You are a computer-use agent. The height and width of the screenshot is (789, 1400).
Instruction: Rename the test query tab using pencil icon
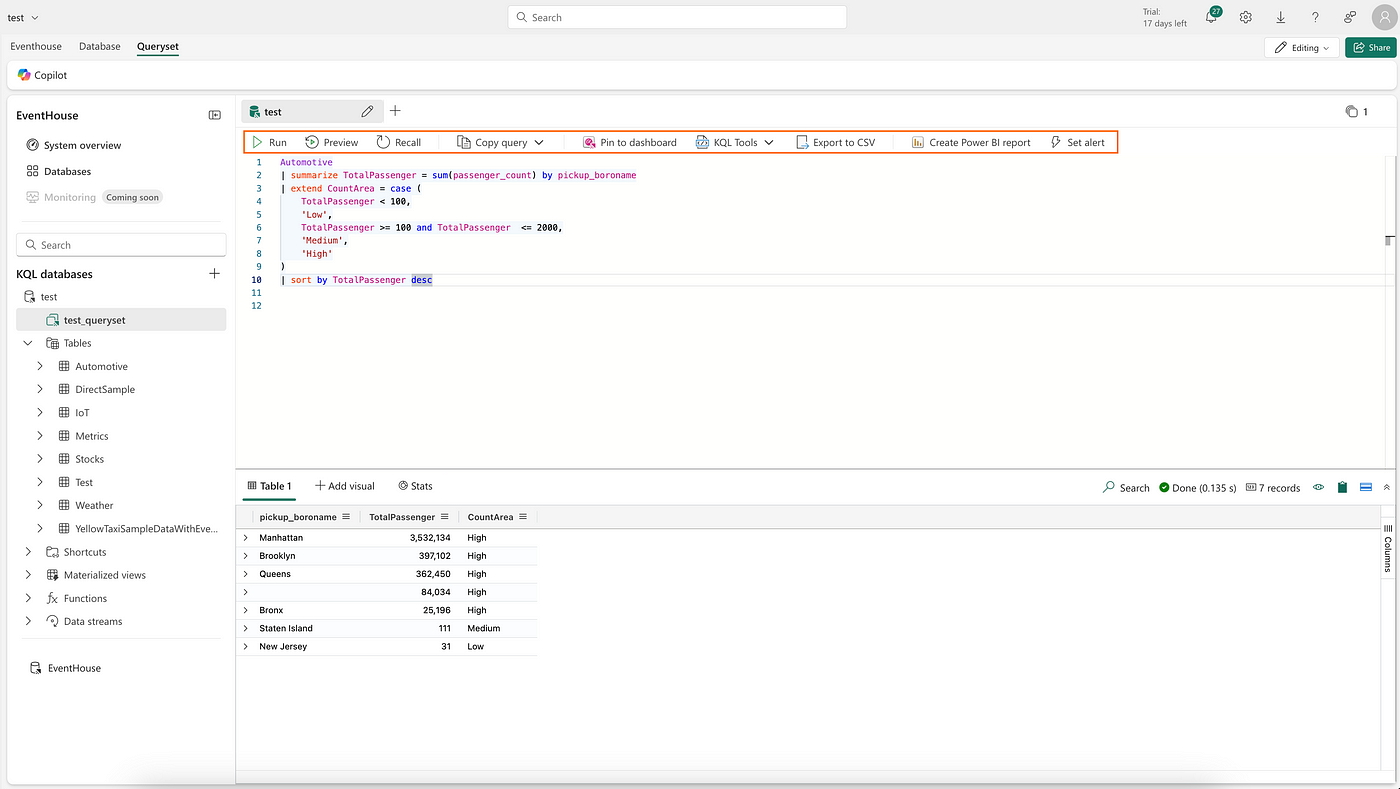pos(367,111)
